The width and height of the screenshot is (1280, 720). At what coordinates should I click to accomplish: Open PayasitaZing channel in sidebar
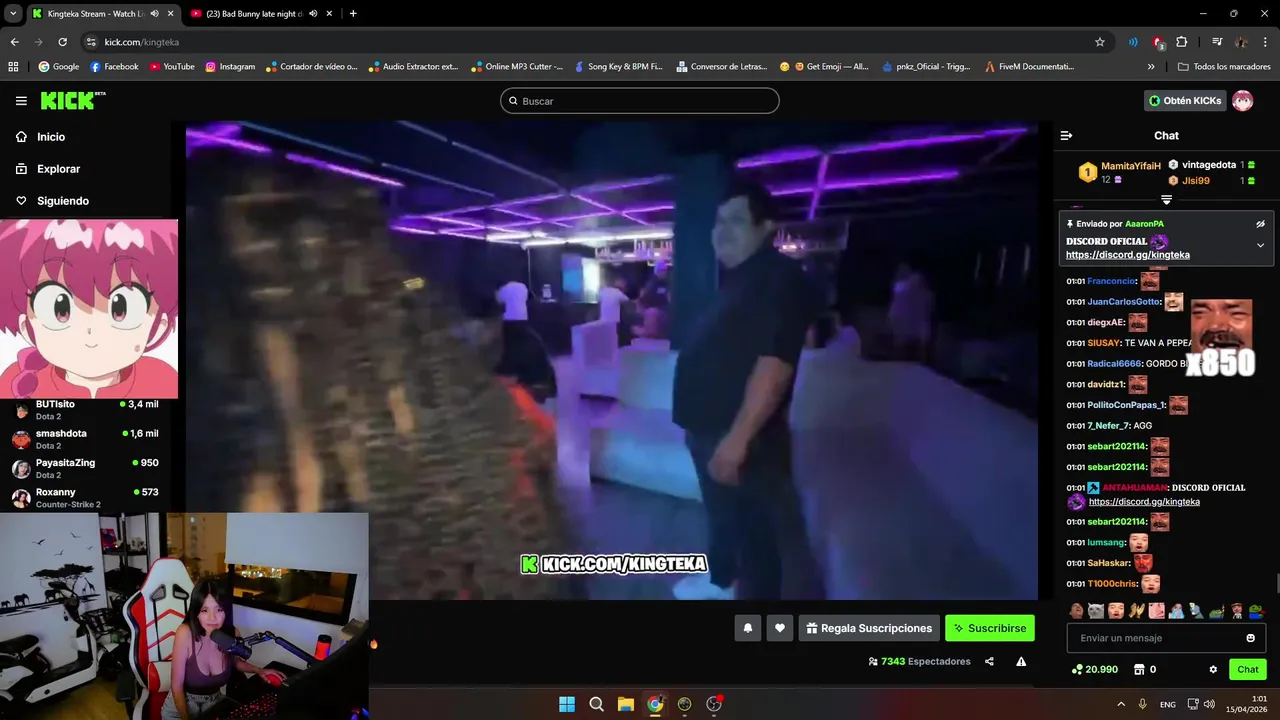pyautogui.click(x=85, y=468)
